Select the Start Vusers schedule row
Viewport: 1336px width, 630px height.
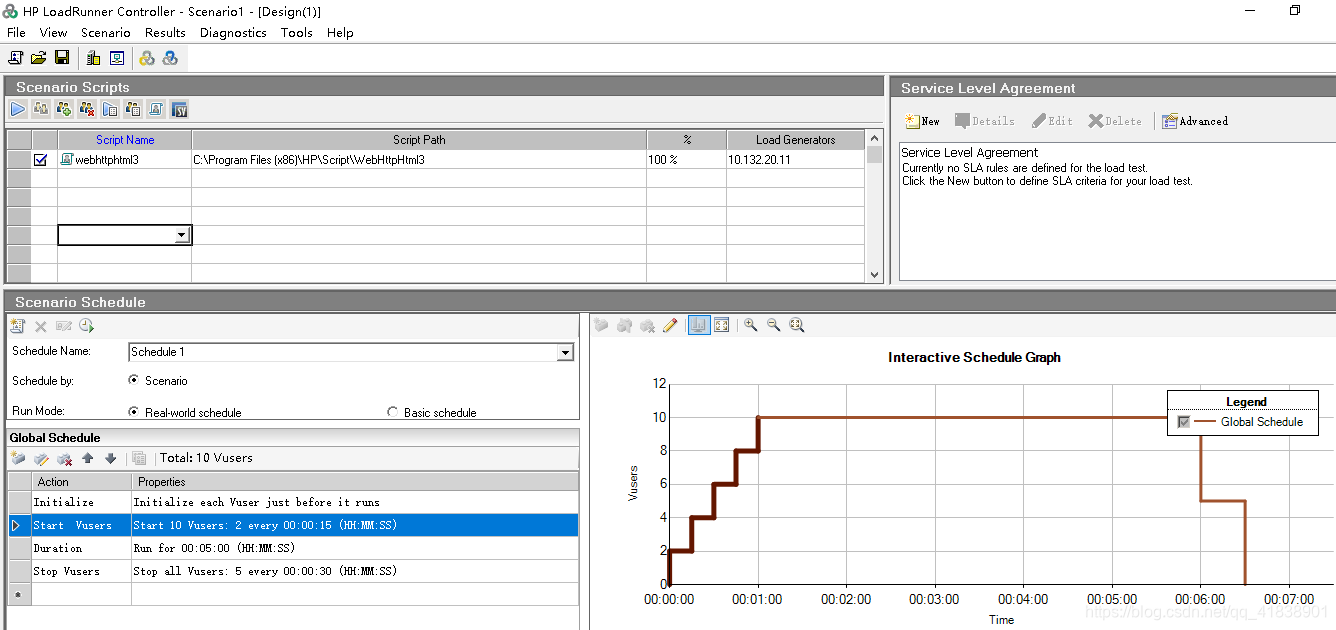80,524
